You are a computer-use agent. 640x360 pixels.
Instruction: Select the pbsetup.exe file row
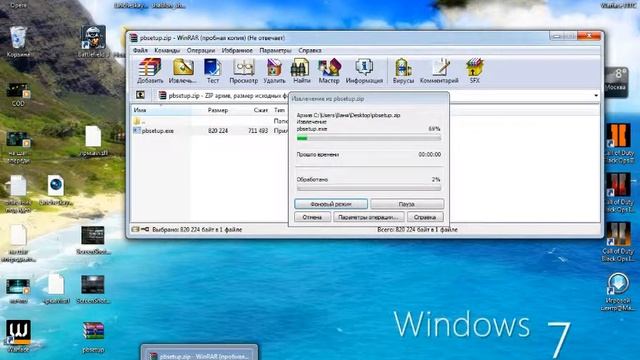(x=211, y=131)
